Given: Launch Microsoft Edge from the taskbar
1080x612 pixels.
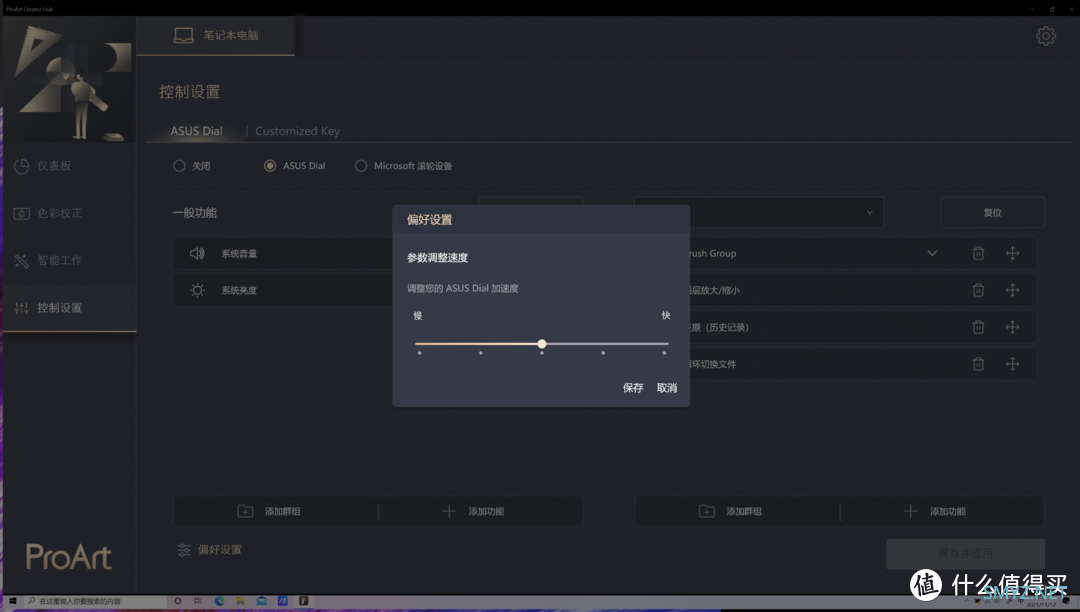Looking at the screenshot, I should (219, 601).
